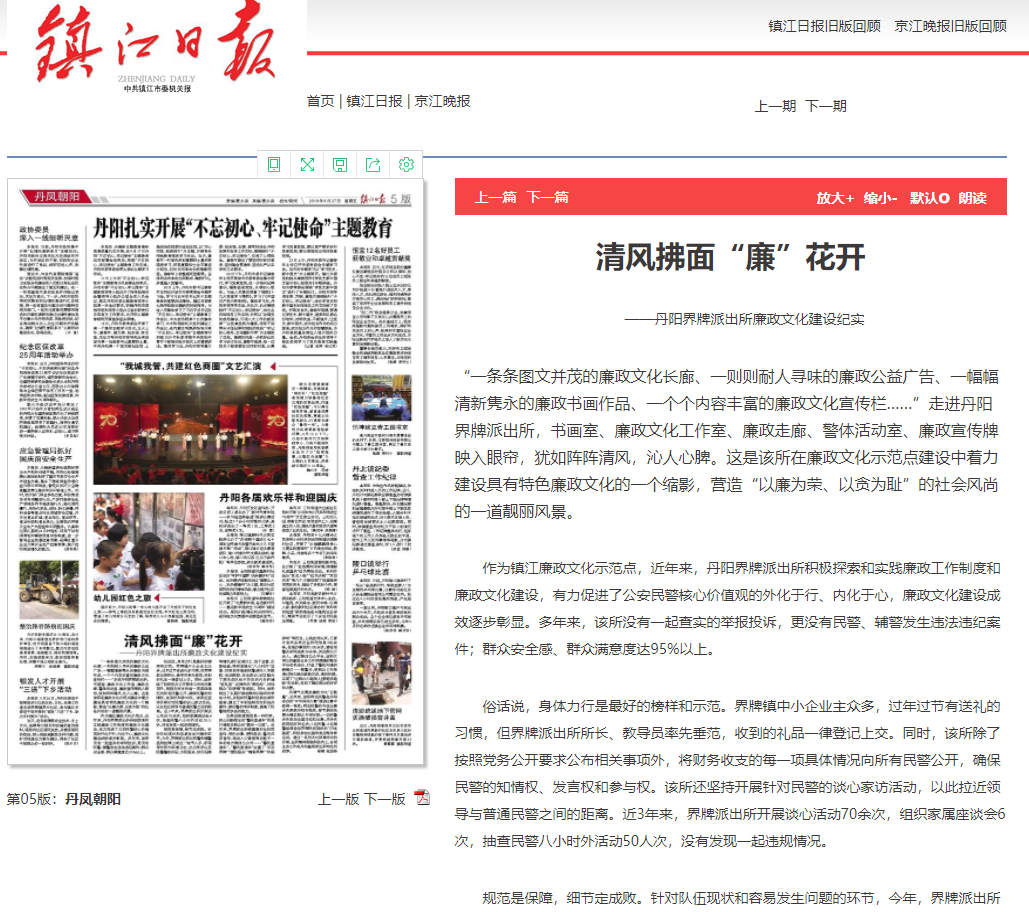
Task: Switch to 京江晚报 in the navigation bar
Action: [442, 101]
